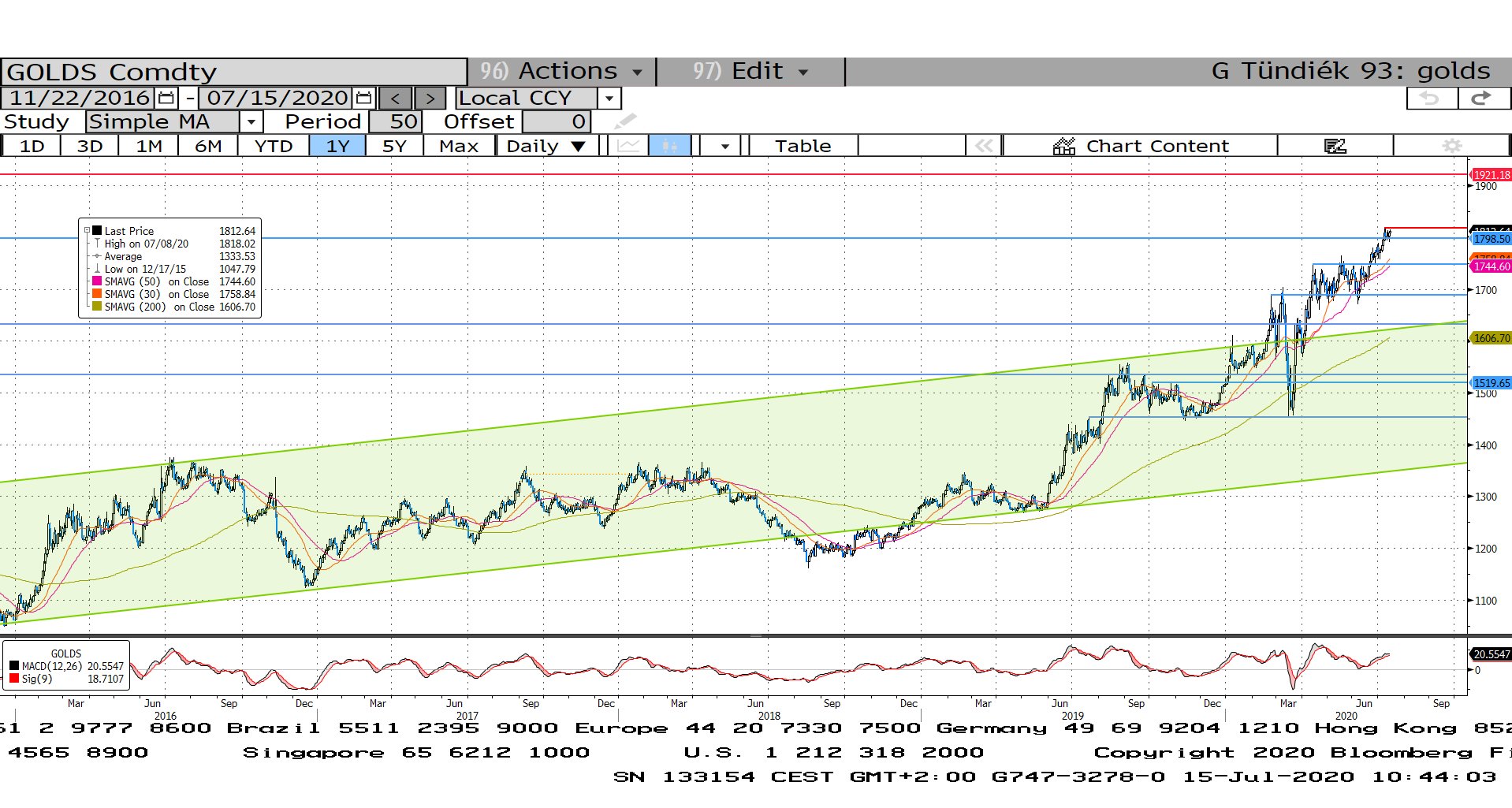Click the 1798.50 blue price axis label
Screen dimensions: 1512x808
(x=1491, y=239)
